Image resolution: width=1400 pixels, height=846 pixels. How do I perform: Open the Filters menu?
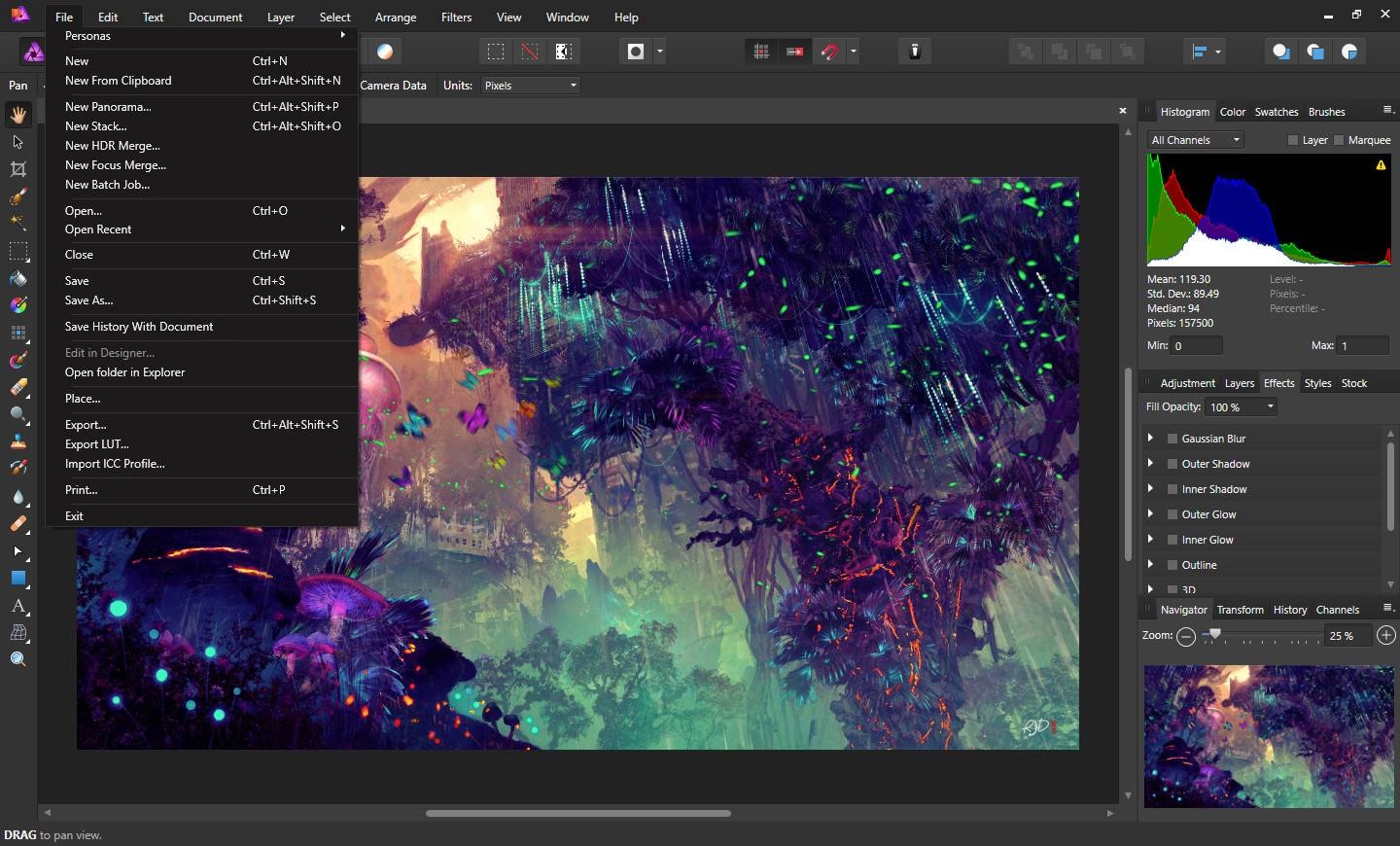(456, 18)
